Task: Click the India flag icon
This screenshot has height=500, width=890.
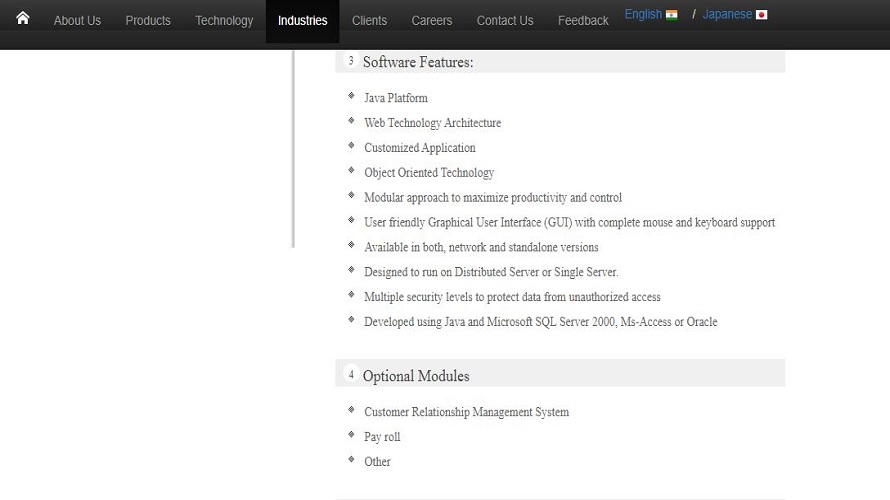Action: (671, 15)
